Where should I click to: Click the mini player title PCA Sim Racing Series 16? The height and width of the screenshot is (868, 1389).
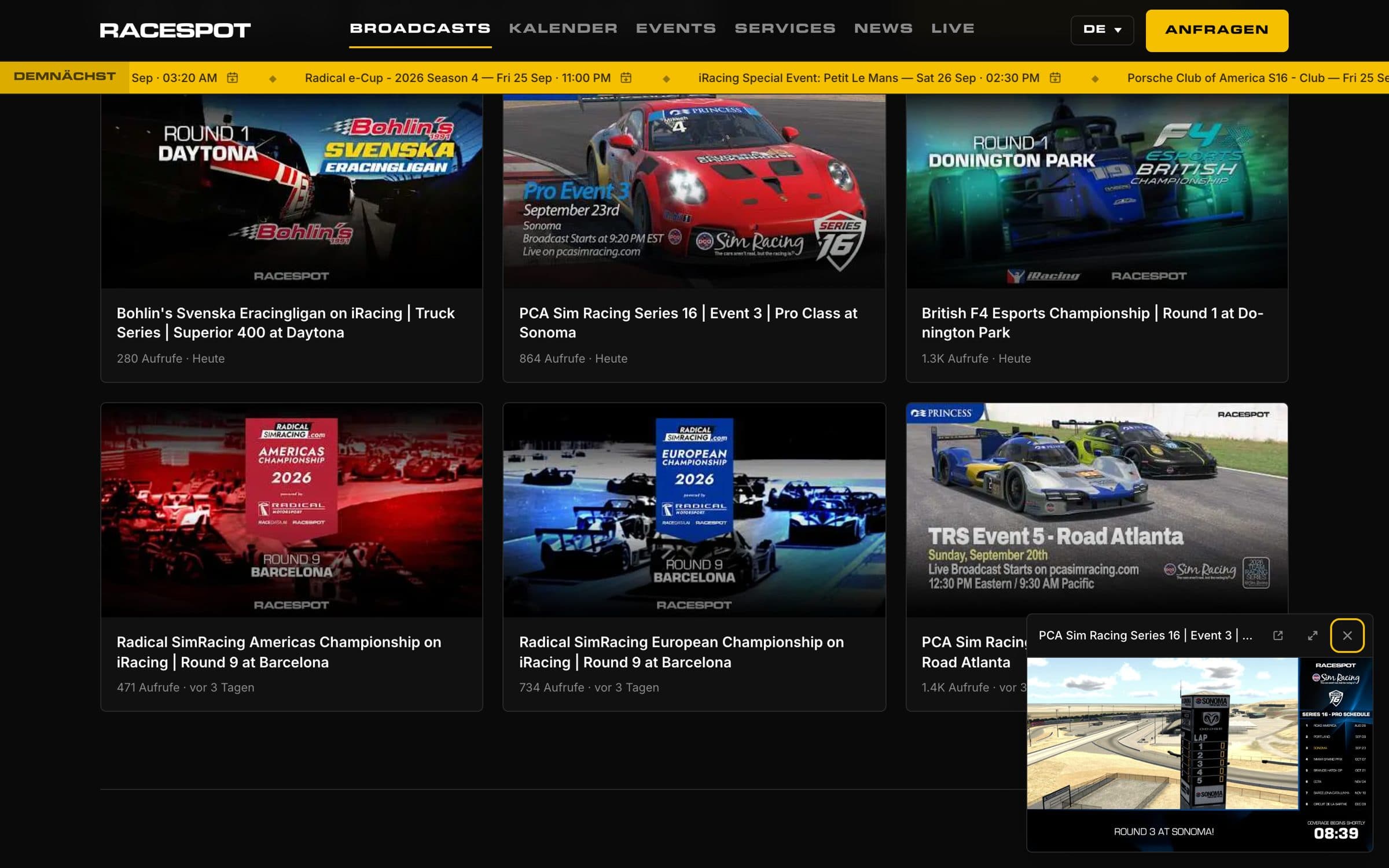[1145, 635]
